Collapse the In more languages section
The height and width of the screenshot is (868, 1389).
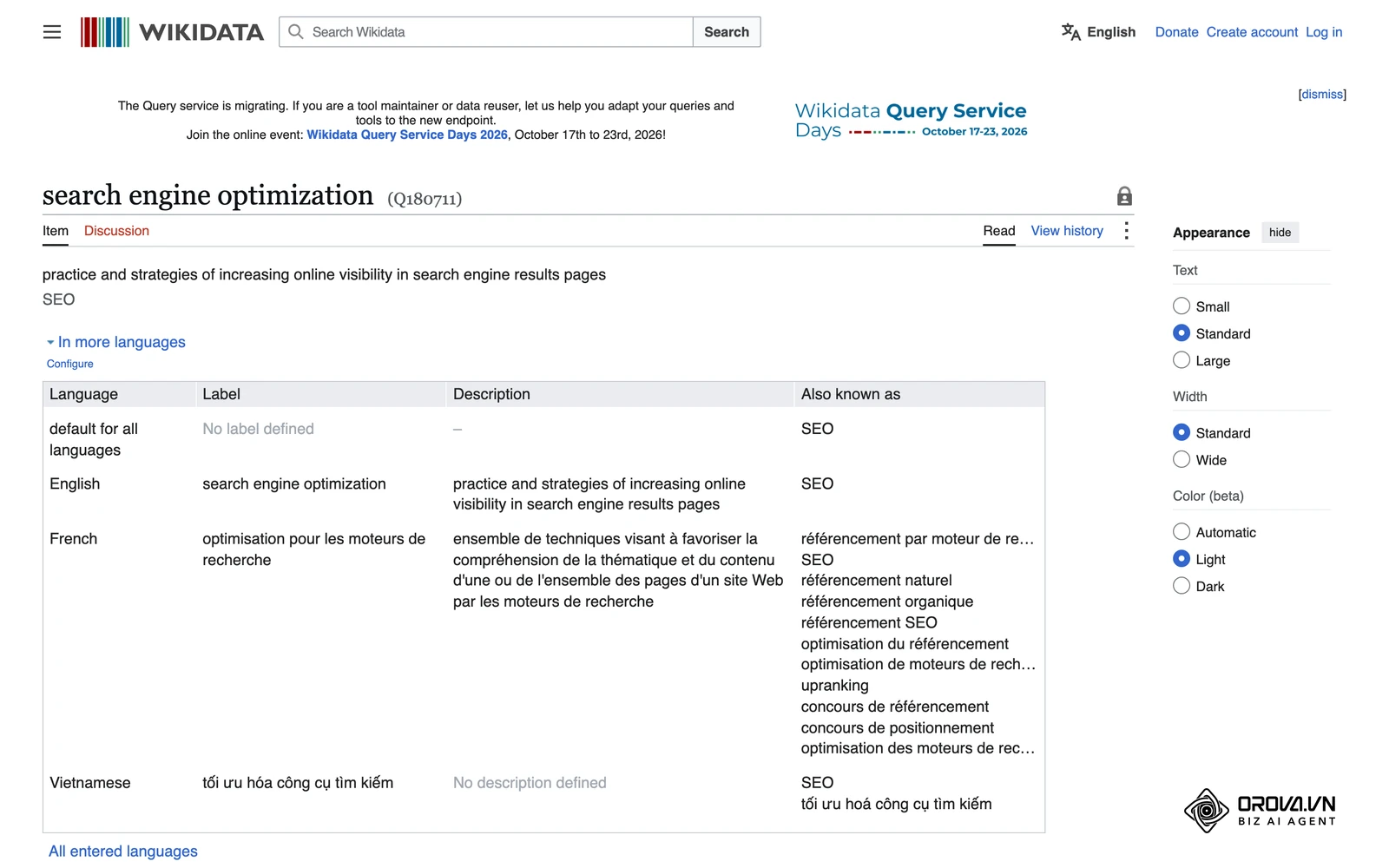(116, 342)
